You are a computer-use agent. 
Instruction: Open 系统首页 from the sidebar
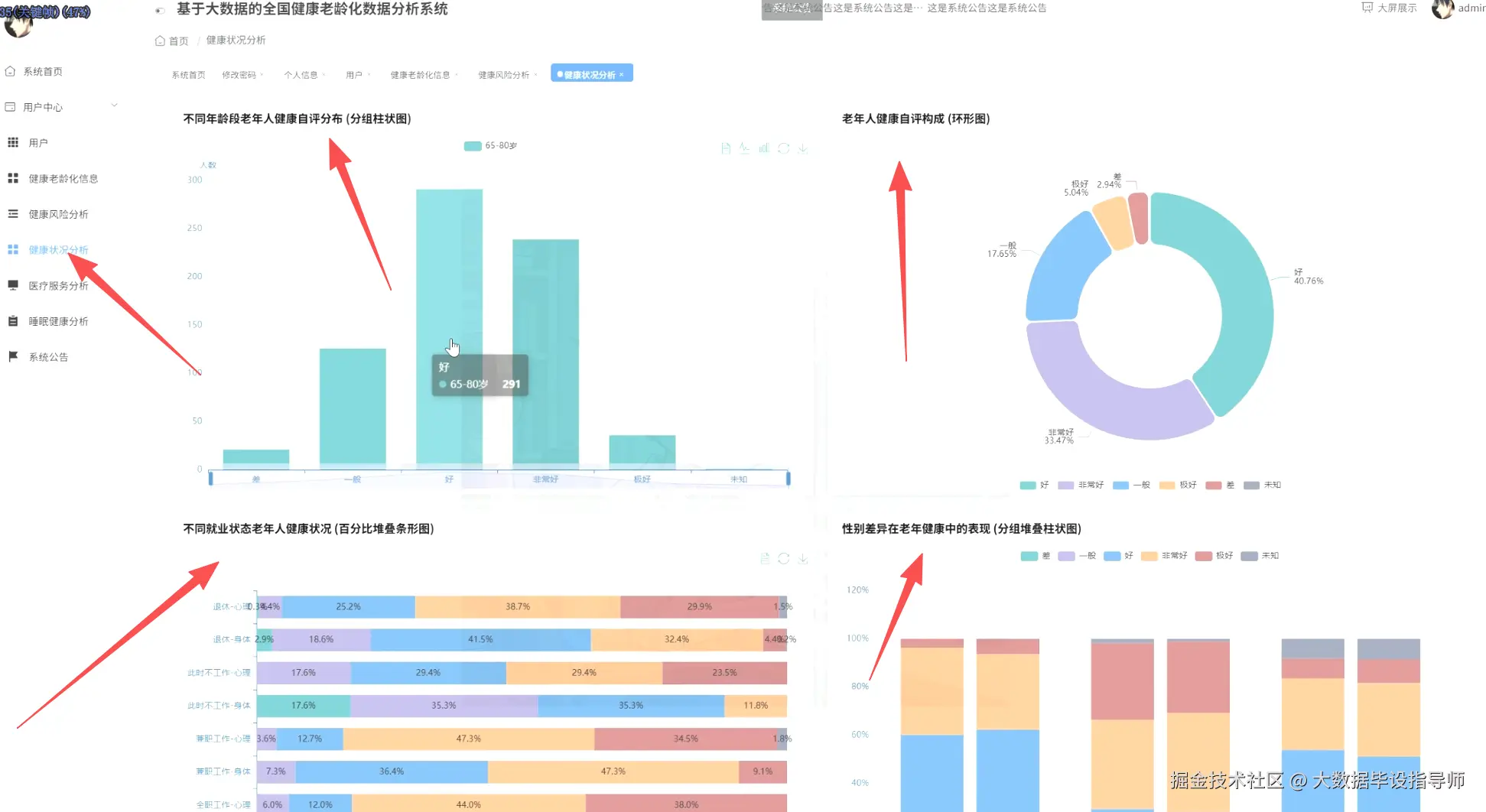(x=43, y=71)
